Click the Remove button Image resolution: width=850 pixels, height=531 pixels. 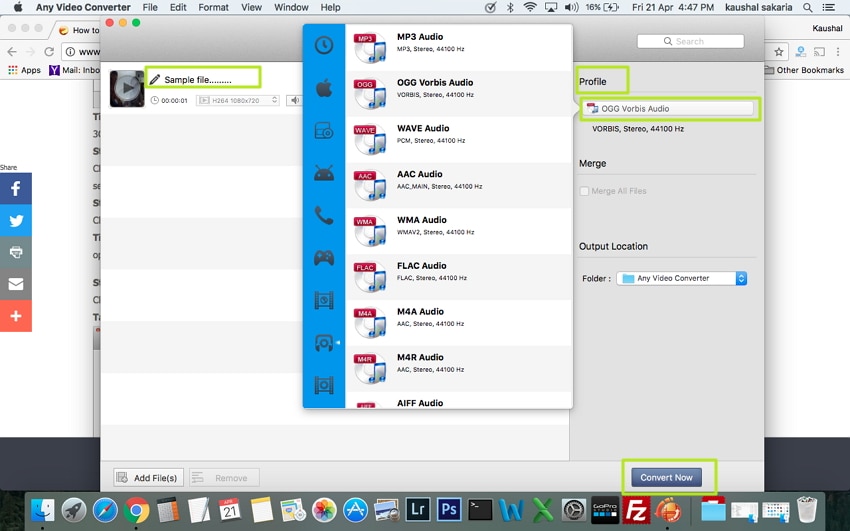[x=224, y=478]
